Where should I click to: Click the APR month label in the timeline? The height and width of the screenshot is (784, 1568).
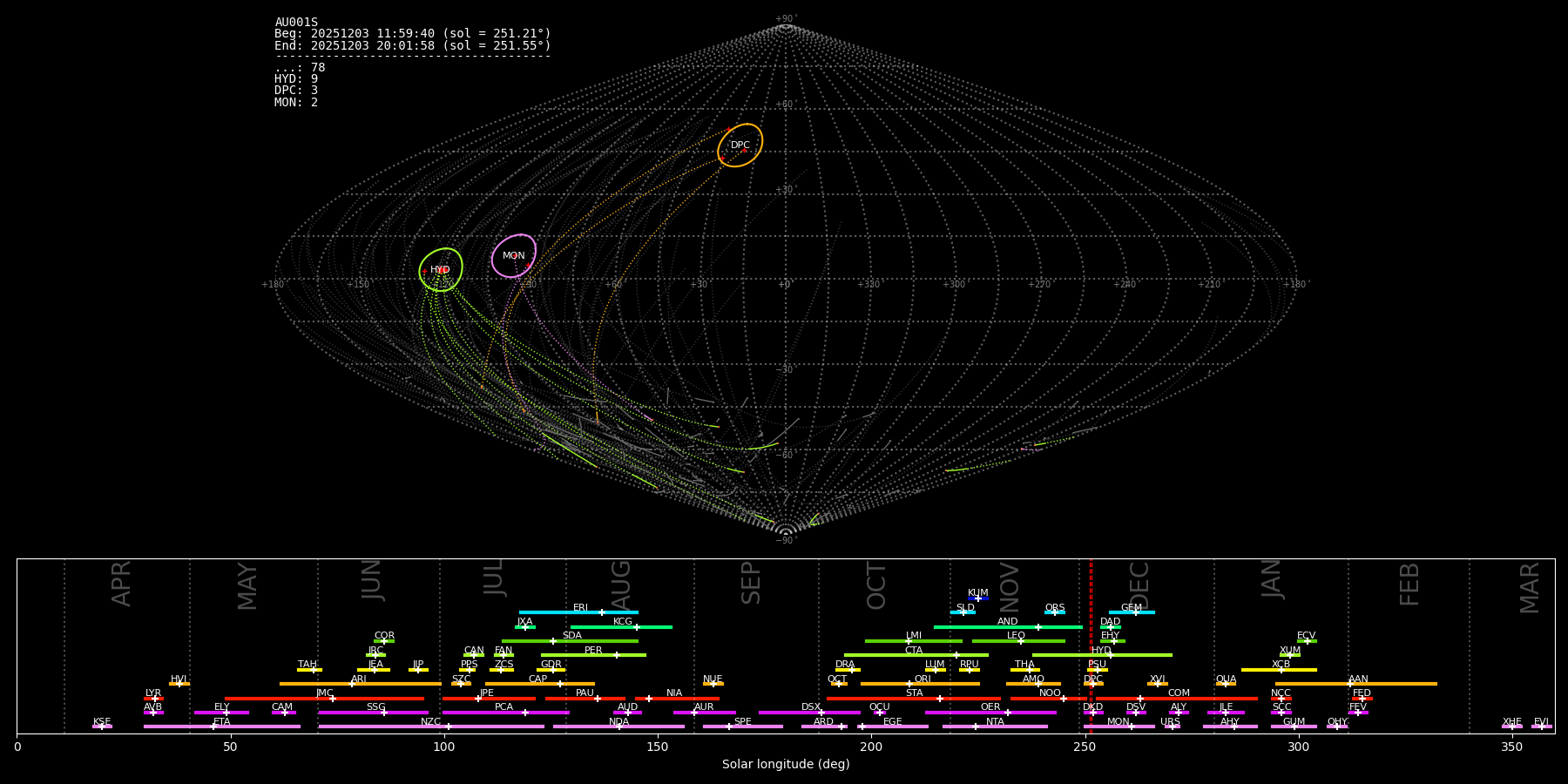click(121, 584)
